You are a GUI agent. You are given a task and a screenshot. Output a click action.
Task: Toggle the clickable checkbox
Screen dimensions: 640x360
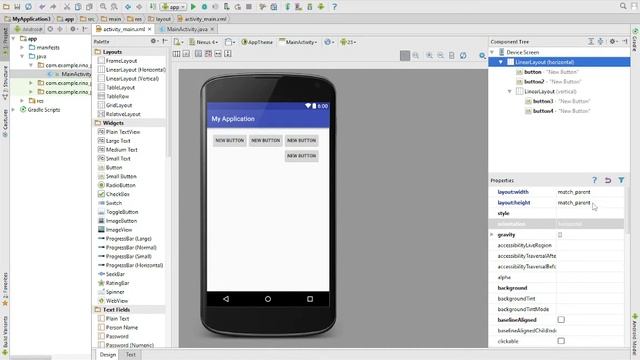coord(561,341)
